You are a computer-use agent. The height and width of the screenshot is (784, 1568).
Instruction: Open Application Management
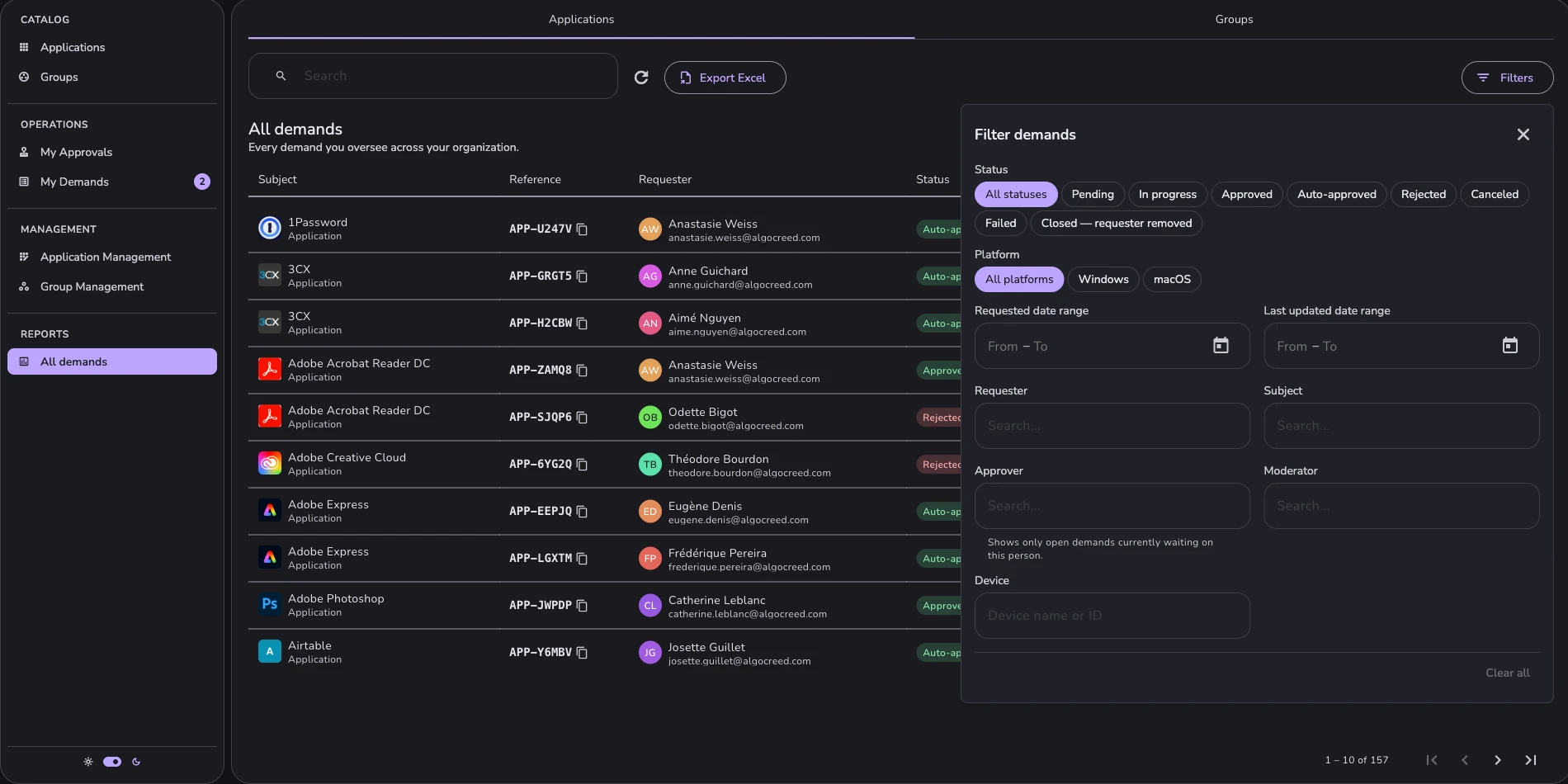(x=112, y=257)
